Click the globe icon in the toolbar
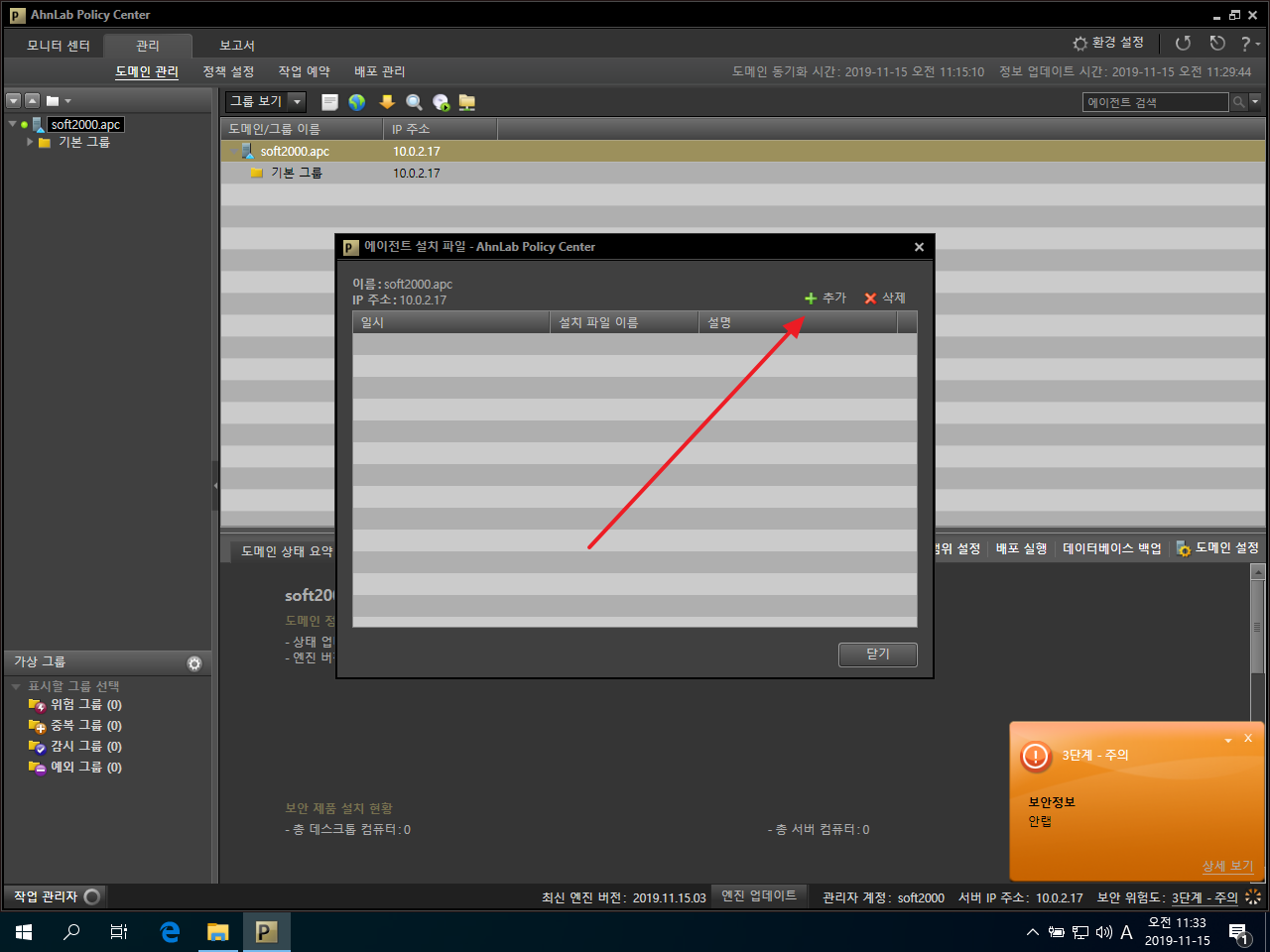The height and width of the screenshot is (952, 1270). [357, 102]
